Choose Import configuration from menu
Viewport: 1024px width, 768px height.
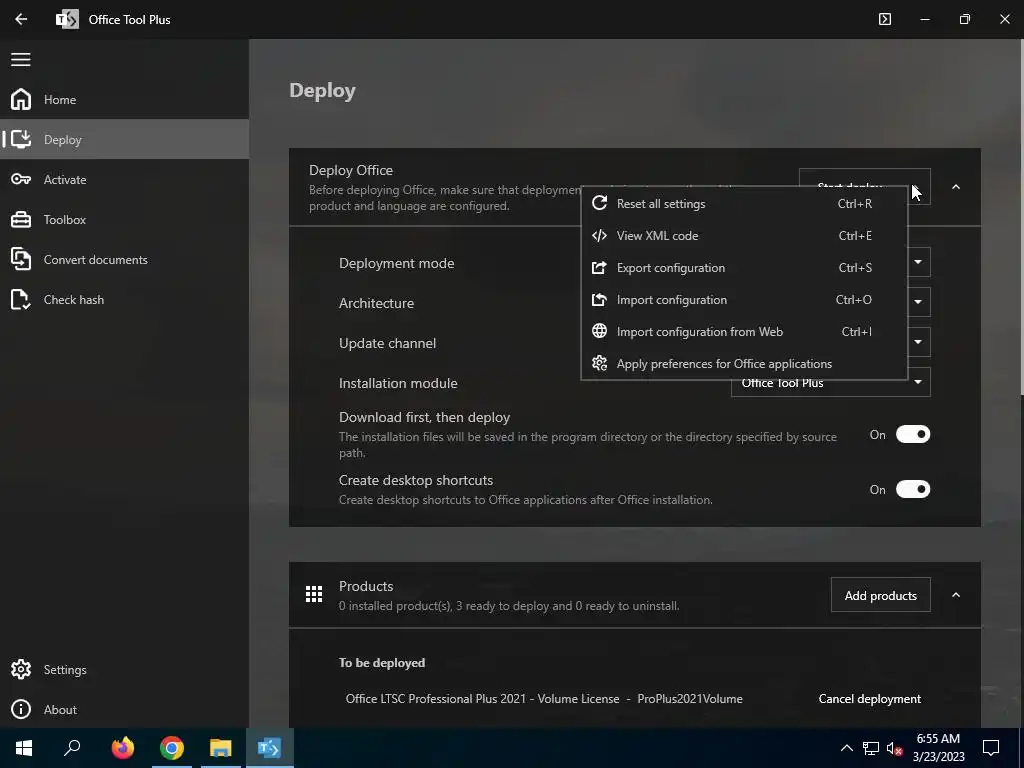click(744, 299)
